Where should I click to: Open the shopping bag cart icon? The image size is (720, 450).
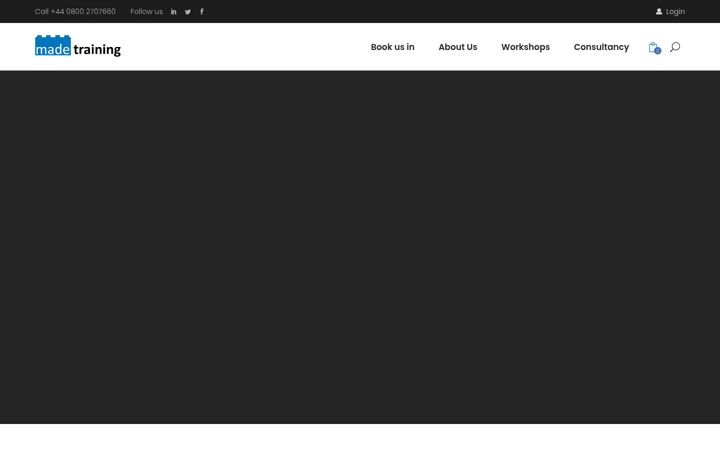654,48
